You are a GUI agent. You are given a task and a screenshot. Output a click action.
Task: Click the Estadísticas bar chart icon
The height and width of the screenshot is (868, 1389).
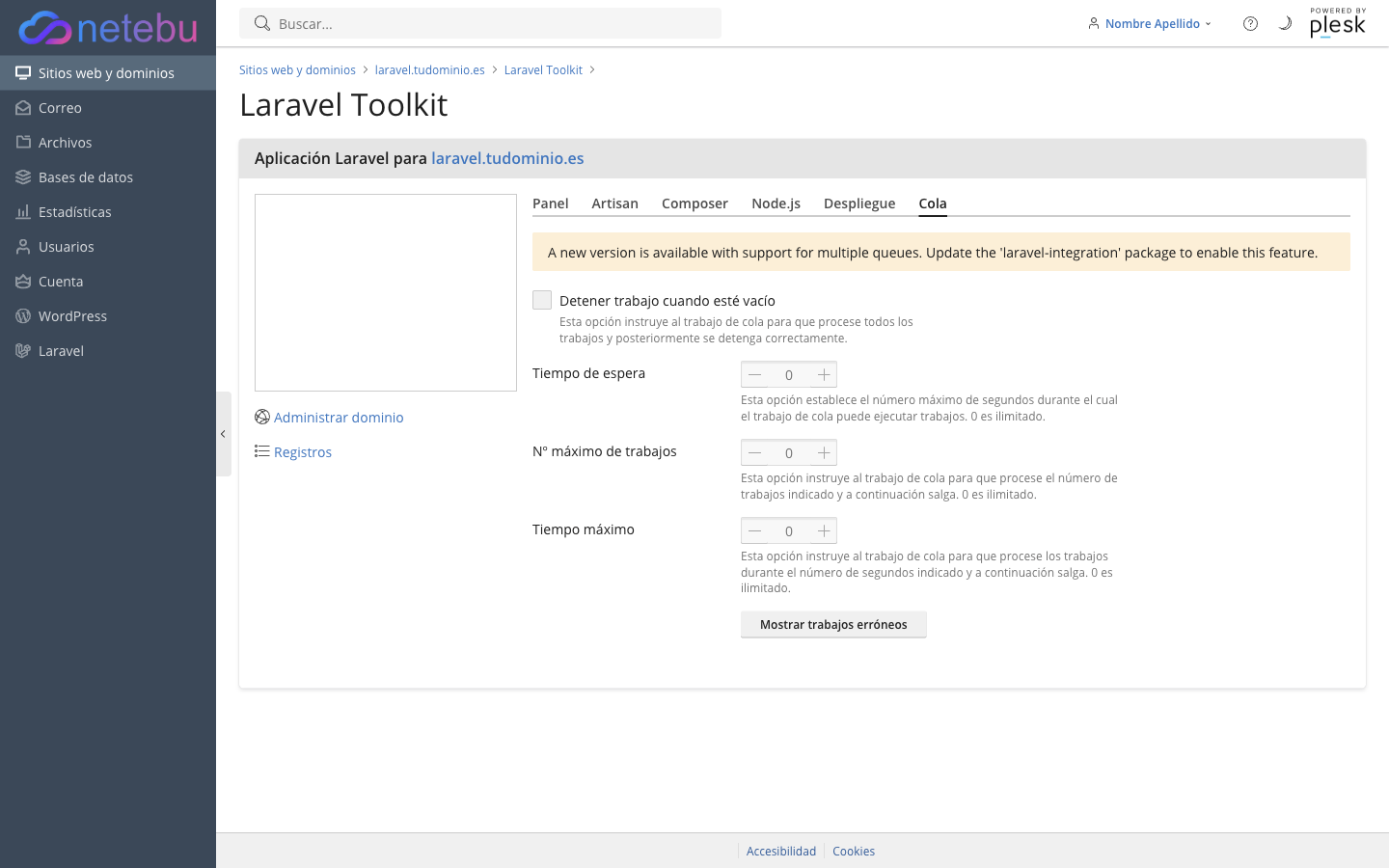tap(23, 212)
